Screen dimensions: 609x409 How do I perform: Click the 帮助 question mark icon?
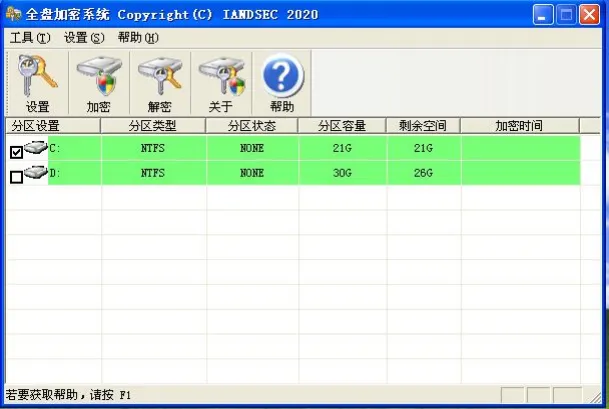282,83
